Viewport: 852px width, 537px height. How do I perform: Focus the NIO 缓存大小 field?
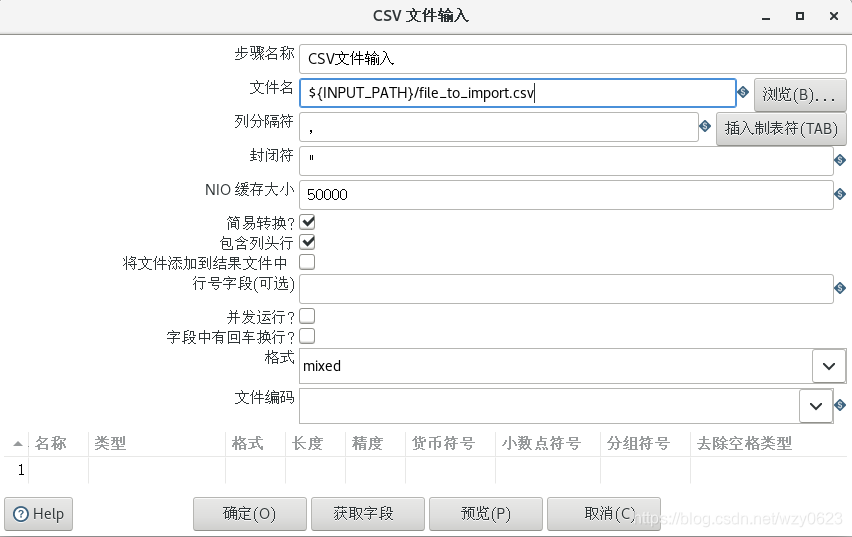click(566, 195)
